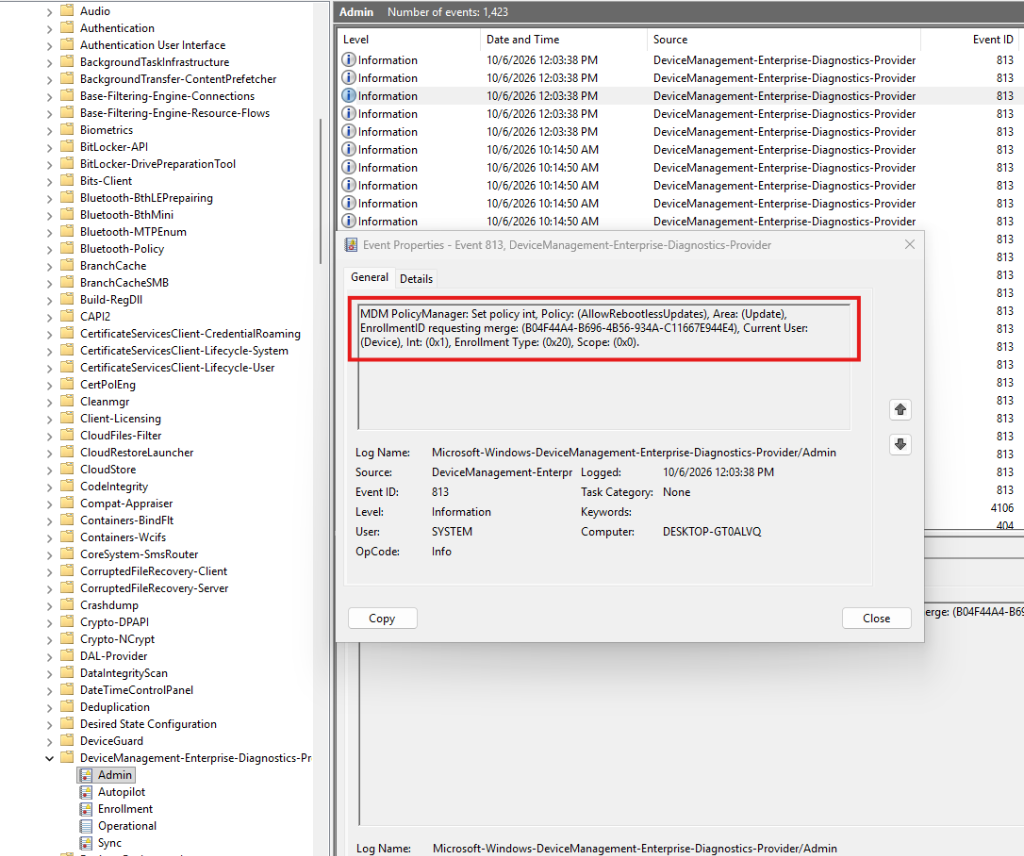Click the down arrow for next event

point(901,445)
